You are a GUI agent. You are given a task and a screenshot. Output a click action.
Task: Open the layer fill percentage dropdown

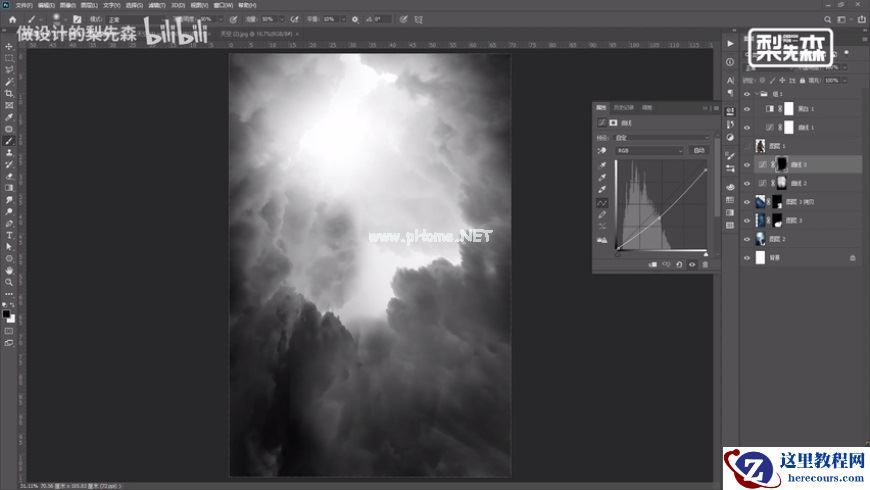(x=844, y=80)
